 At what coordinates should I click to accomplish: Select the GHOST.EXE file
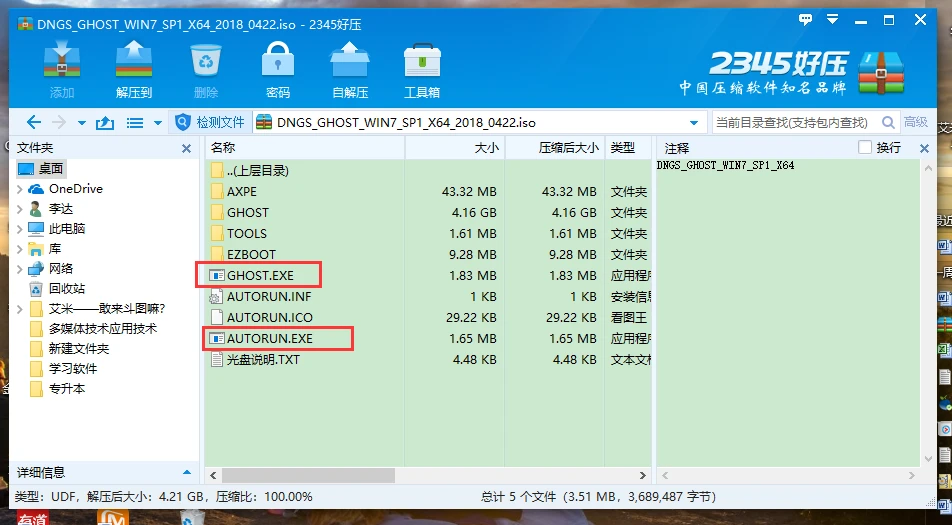click(262, 275)
